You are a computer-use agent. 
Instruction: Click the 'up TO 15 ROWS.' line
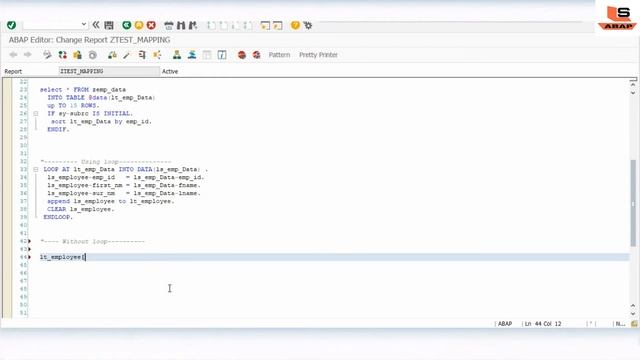[73, 105]
